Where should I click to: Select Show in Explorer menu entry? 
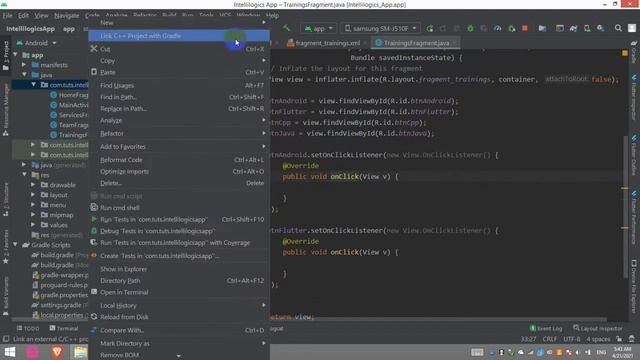click(x=179, y=269)
